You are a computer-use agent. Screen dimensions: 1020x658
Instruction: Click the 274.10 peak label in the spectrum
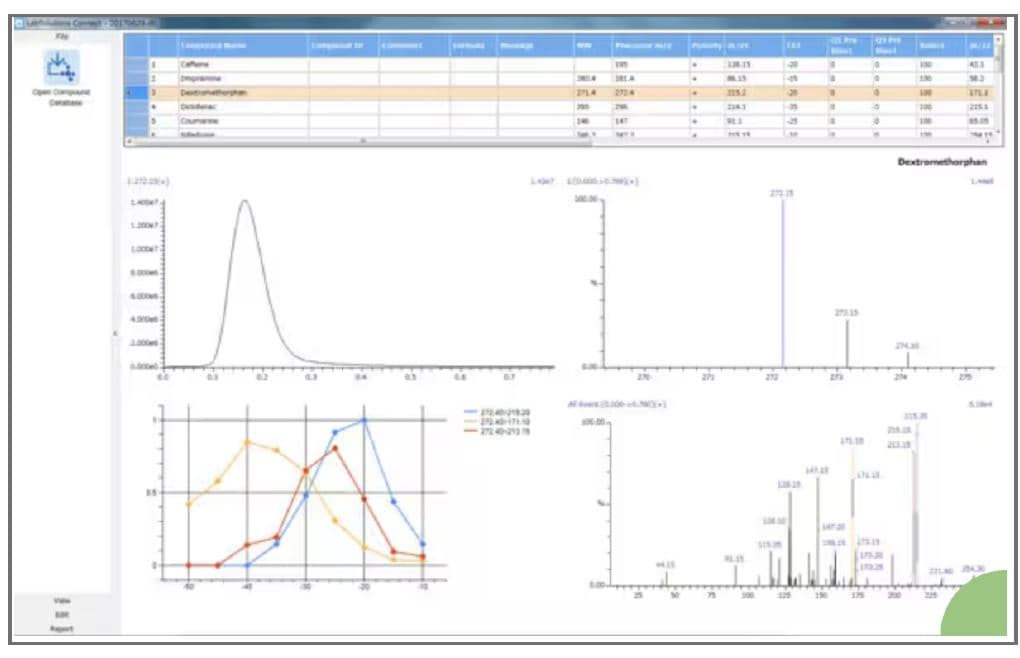click(907, 346)
